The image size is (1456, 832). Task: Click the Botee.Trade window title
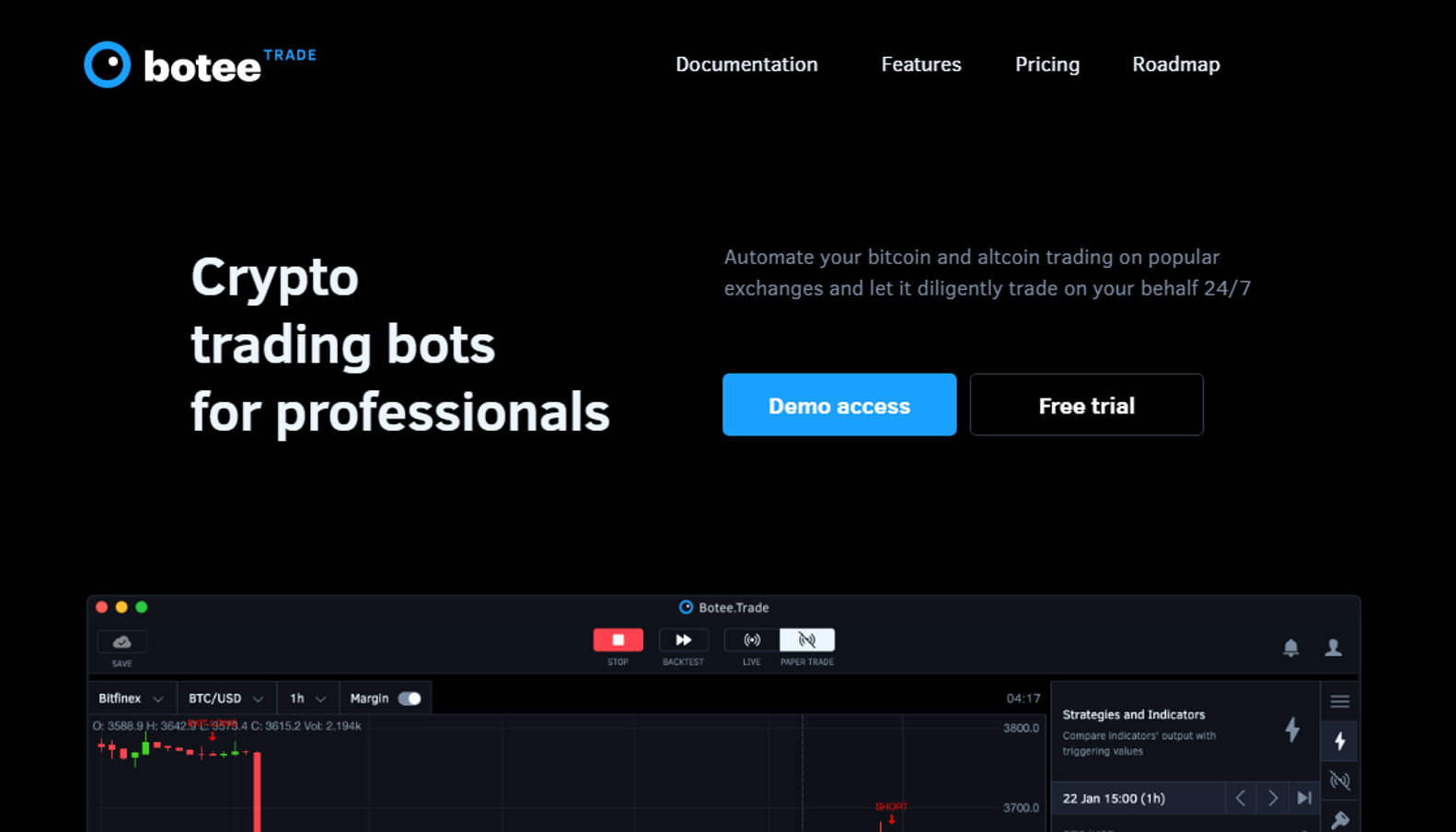click(724, 607)
